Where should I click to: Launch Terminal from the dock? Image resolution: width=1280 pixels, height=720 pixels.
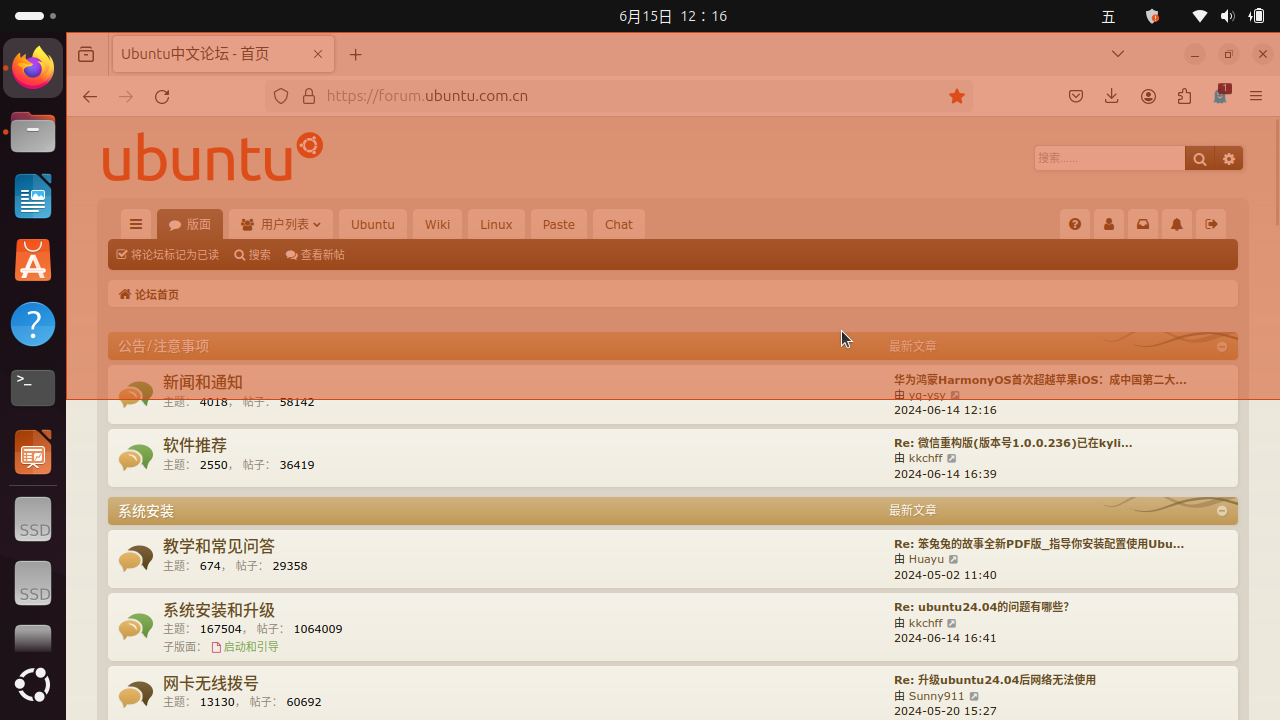[33, 388]
